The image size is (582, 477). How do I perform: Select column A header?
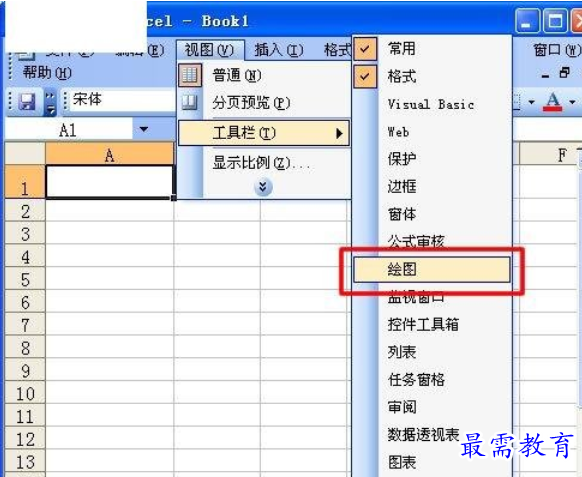(x=109, y=155)
